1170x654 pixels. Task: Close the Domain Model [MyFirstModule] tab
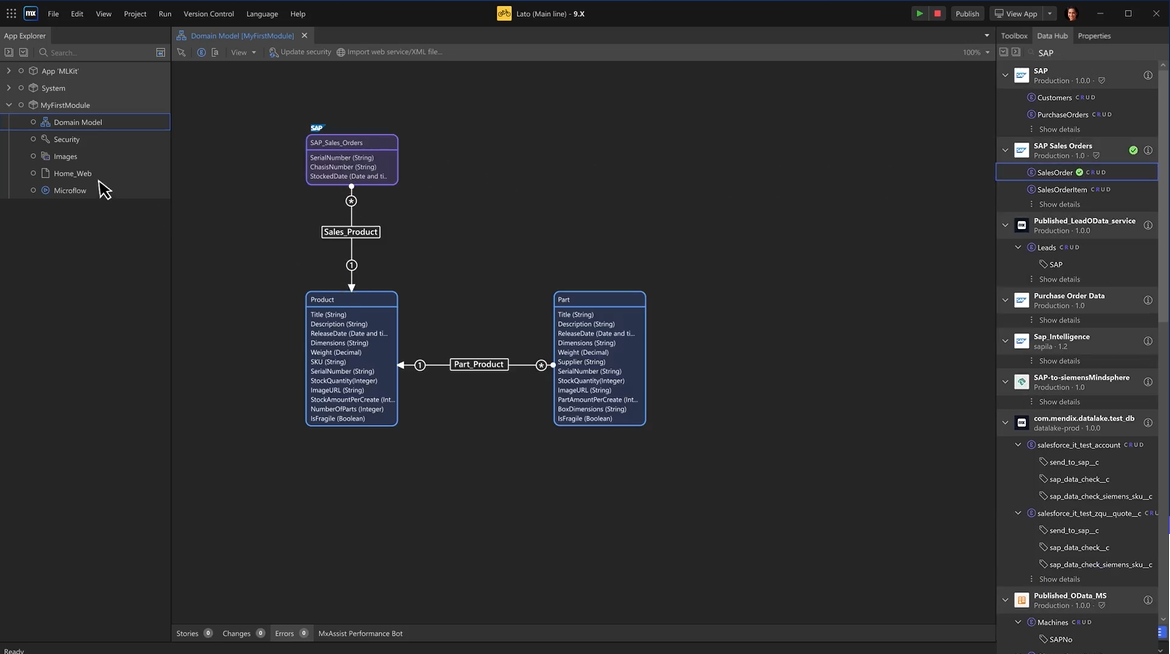(x=304, y=36)
